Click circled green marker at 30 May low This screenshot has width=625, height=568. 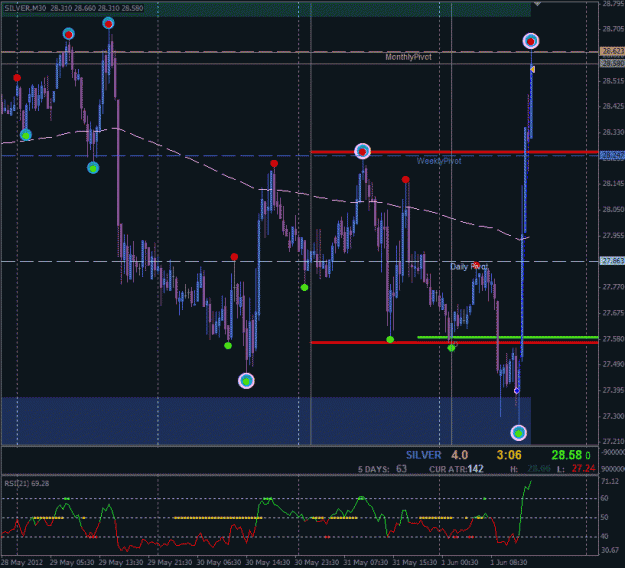pyautogui.click(x=246, y=381)
